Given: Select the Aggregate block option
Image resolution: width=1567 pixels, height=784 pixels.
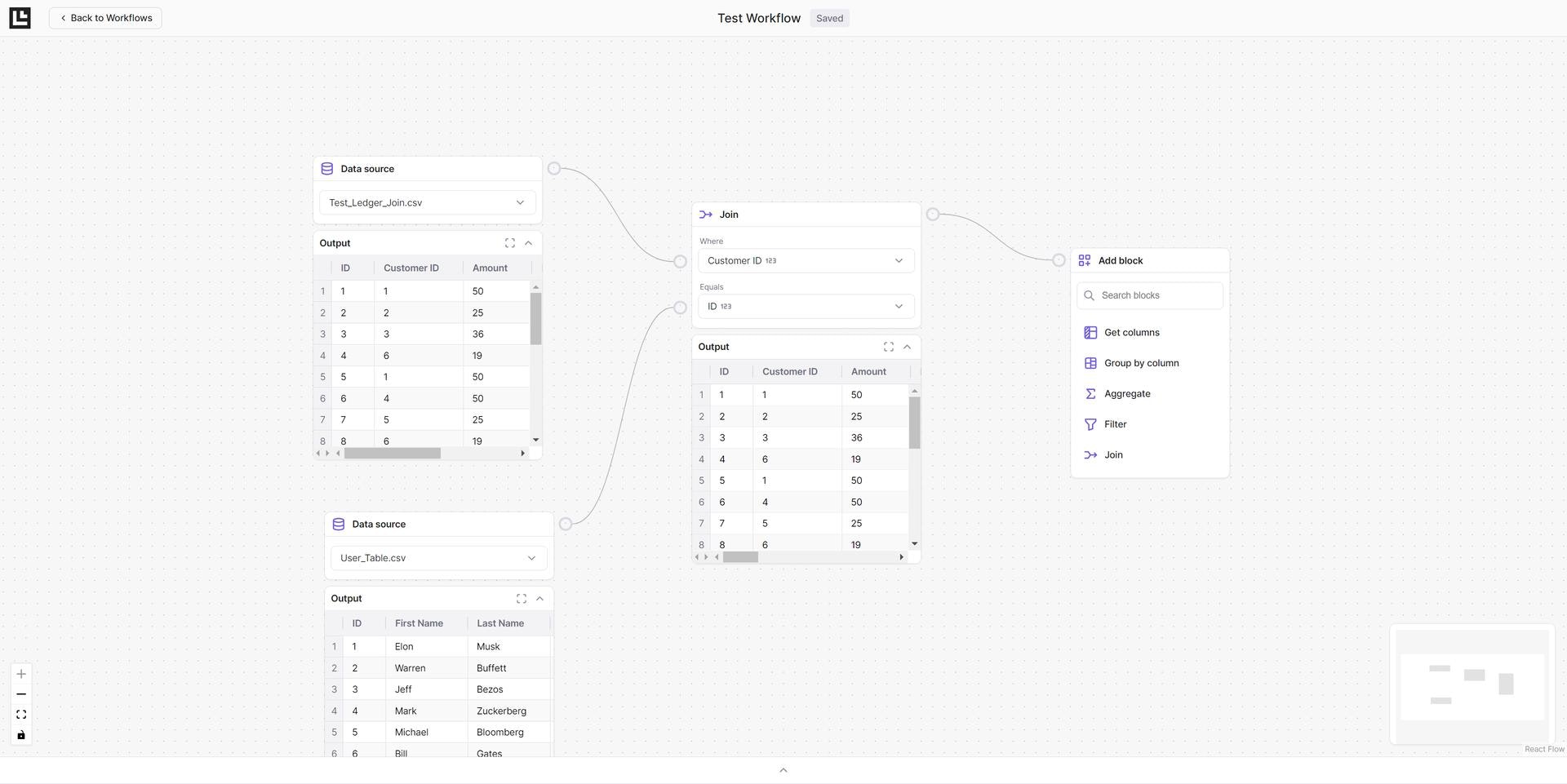Looking at the screenshot, I should [x=1126, y=394].
